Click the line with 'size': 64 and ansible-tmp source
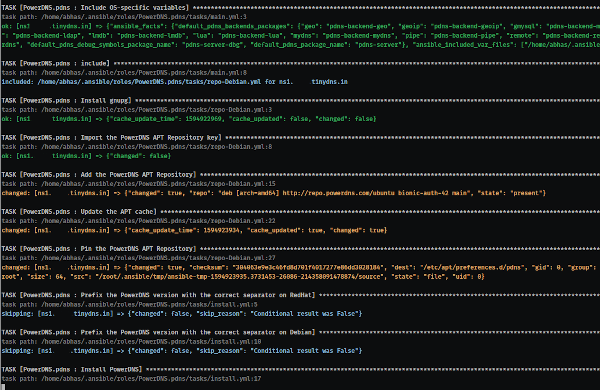The width and height of the screenshot is (600, 390). pos(243,276)
